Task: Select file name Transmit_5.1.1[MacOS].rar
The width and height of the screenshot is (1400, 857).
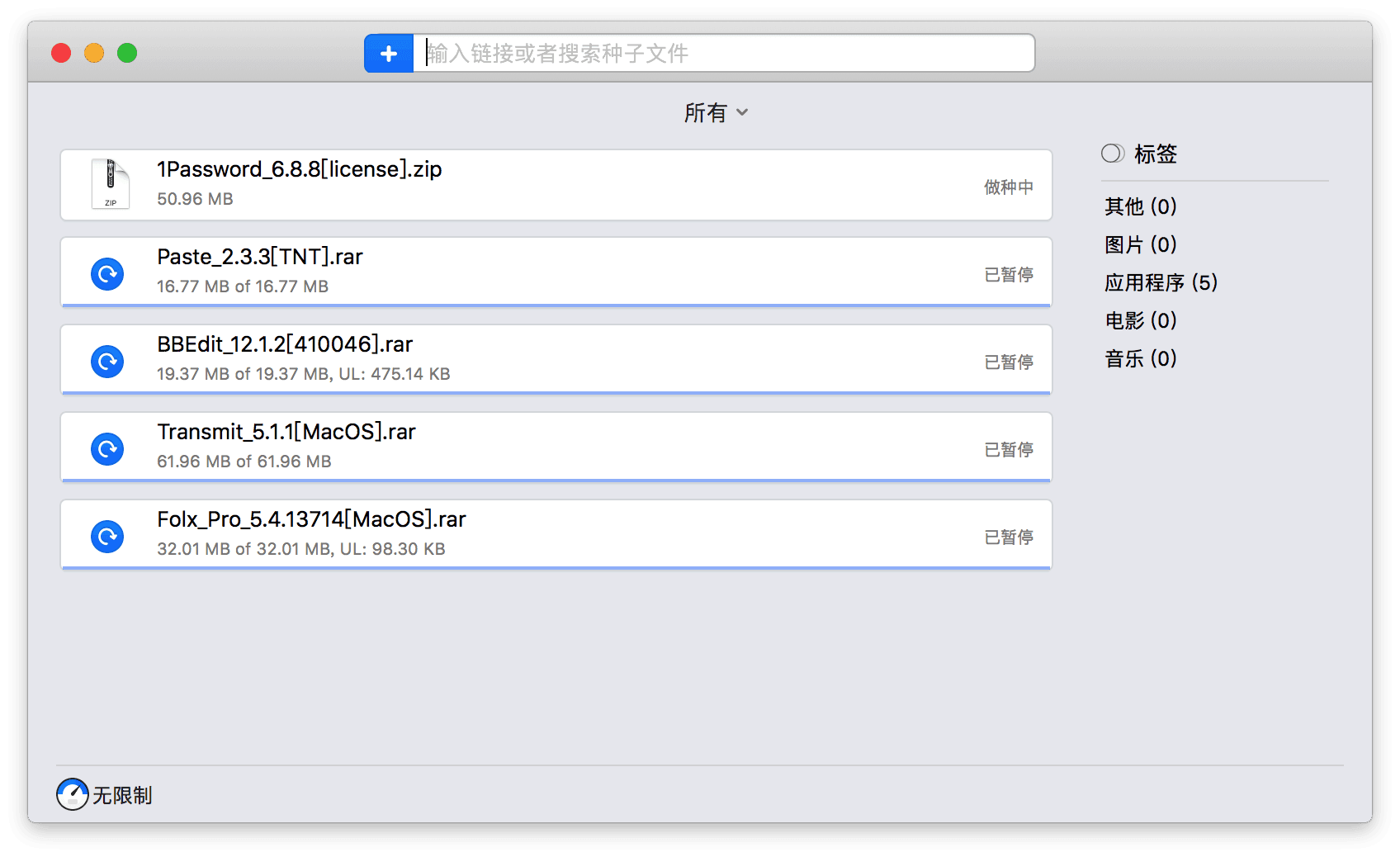Action: tap(286, 432)
